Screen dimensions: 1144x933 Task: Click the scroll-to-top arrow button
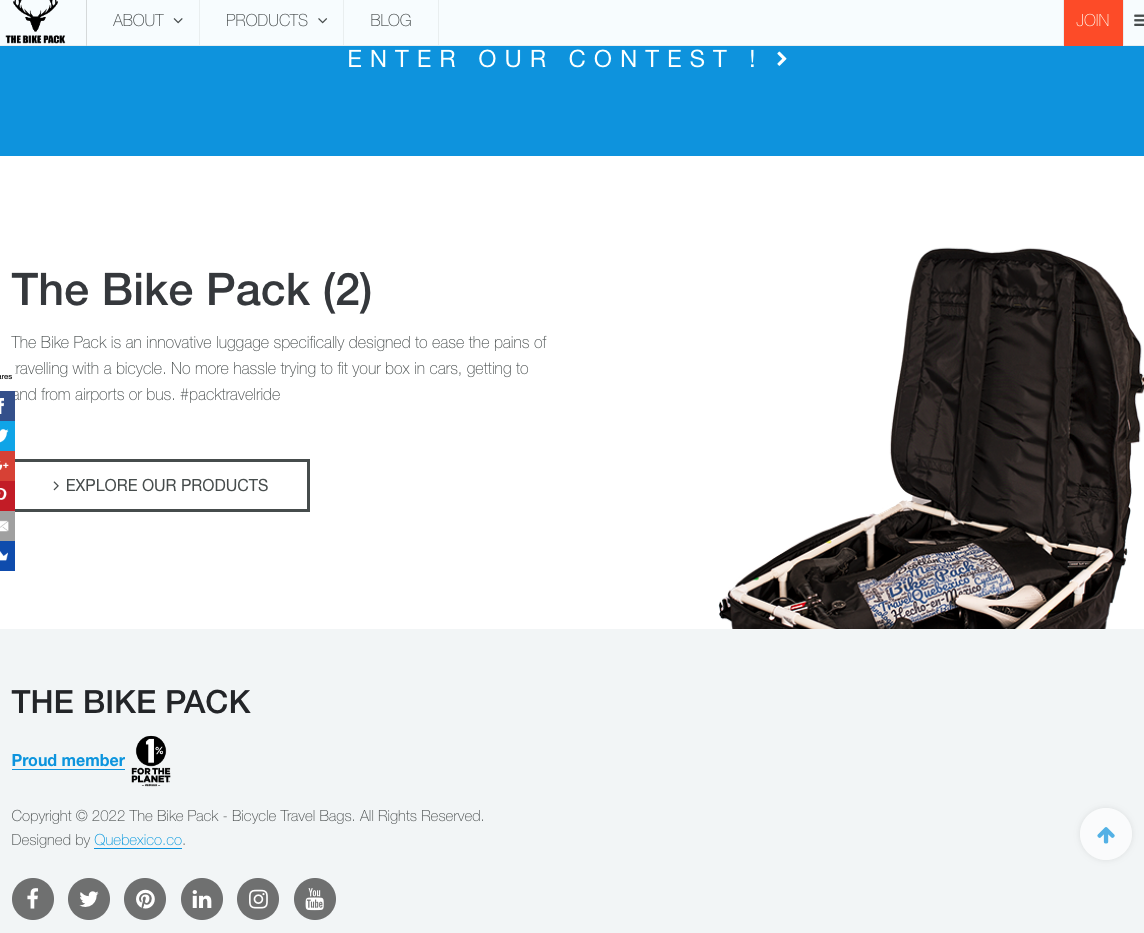pos(1106,834)
